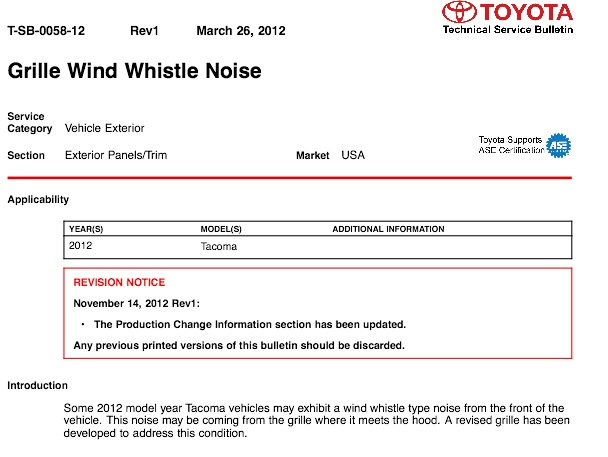Click the 2012 year table cell

tap(81, 246)
